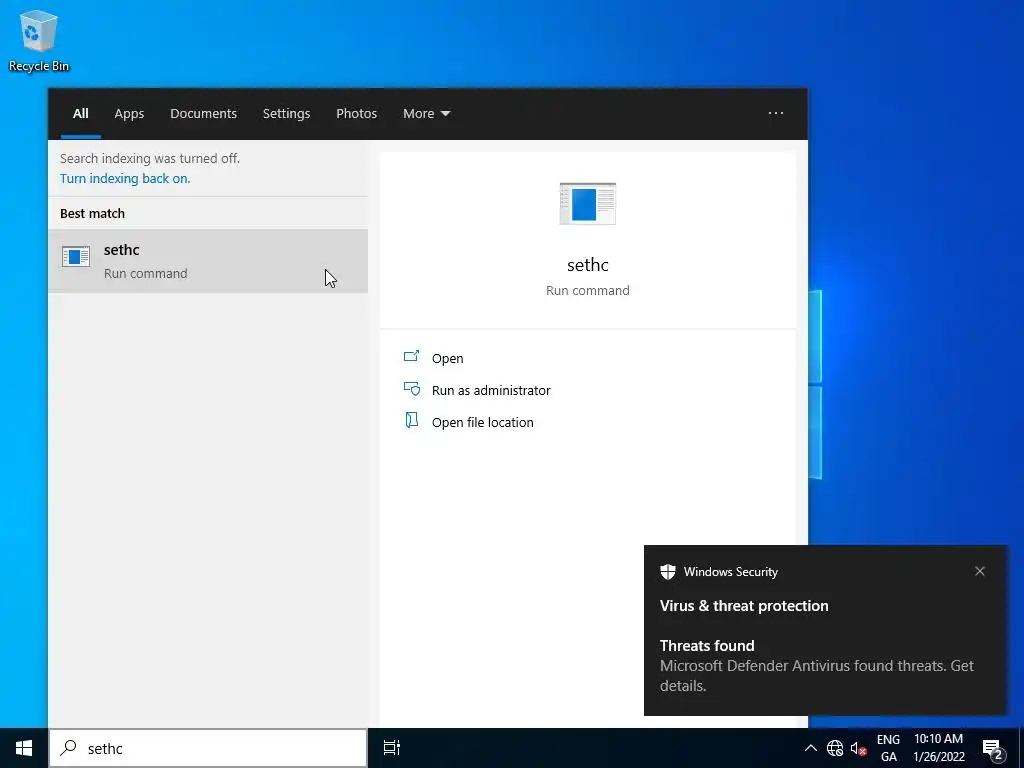Choose Run as administrator for sethc
This screenshot has width=1024, height=768.
491,390
